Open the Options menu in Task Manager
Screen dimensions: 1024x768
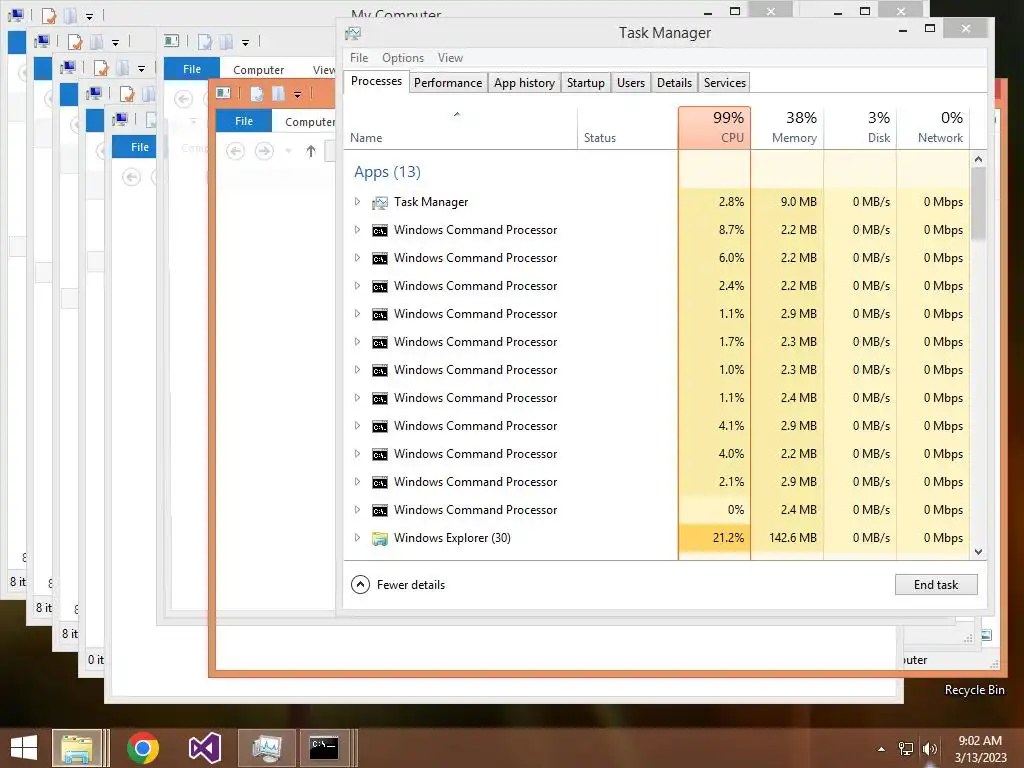coord(403,57)
